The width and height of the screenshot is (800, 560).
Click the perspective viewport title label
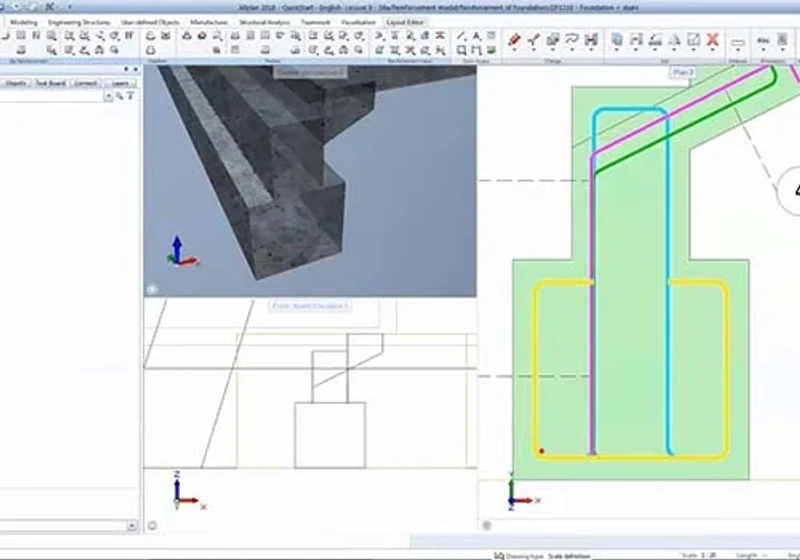coord(310,72)
